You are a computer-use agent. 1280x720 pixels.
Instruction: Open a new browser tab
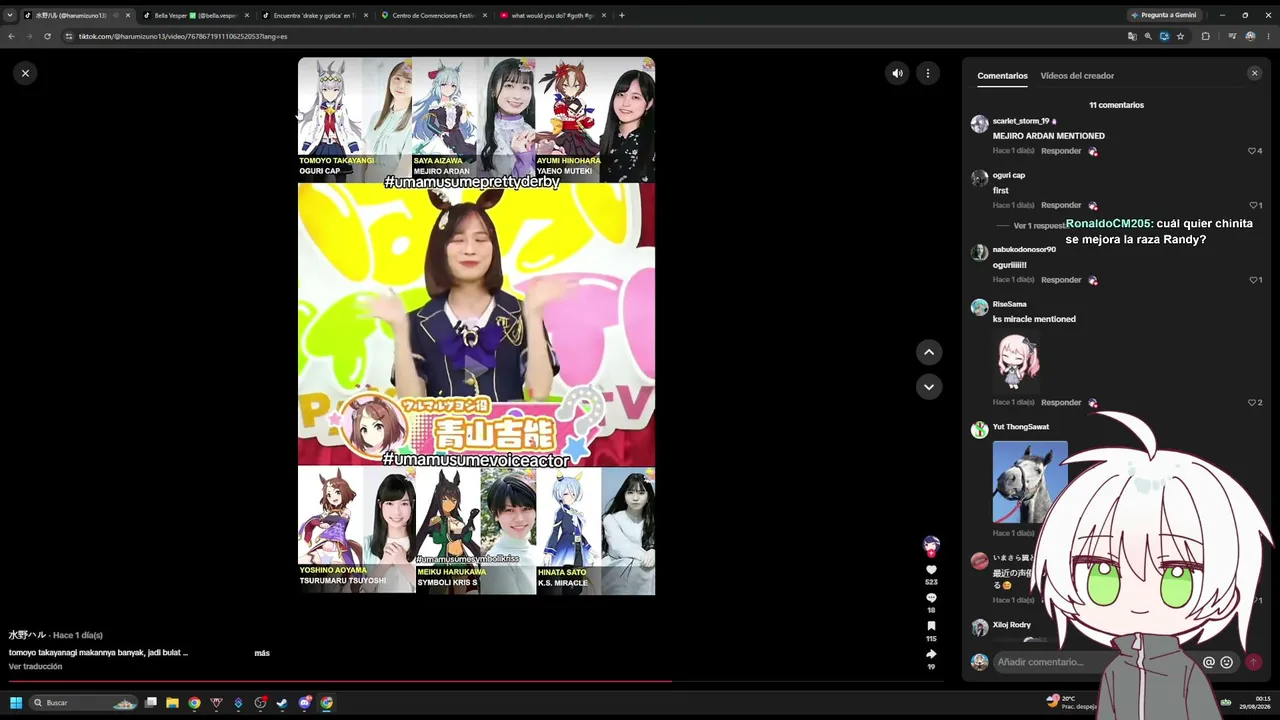pyautogui.click(x=622, y=15)
